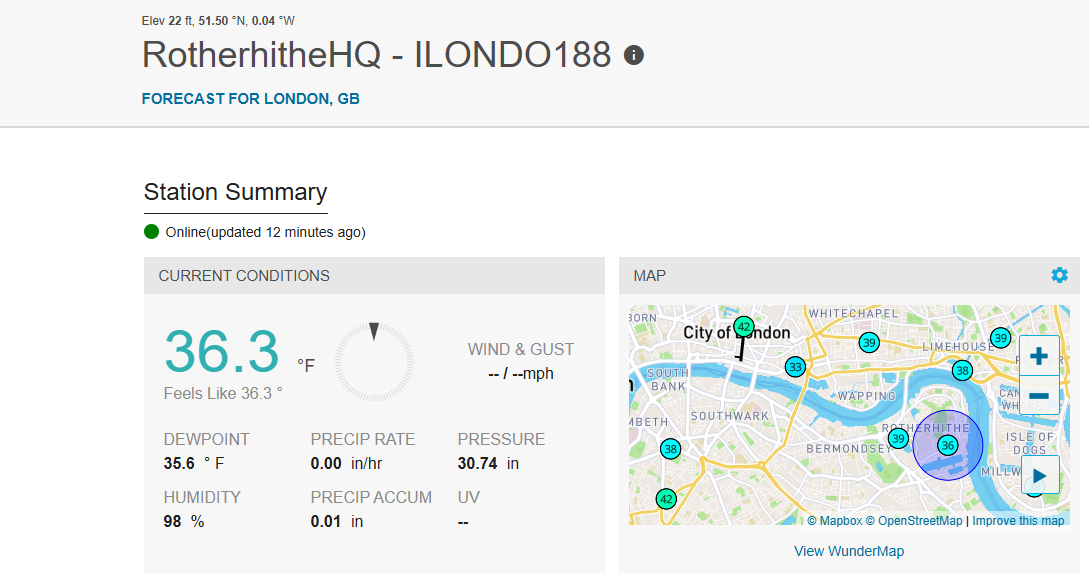Open the Mapbox attribution link
The image size is (1089, 585).
[x=835, y=520]
